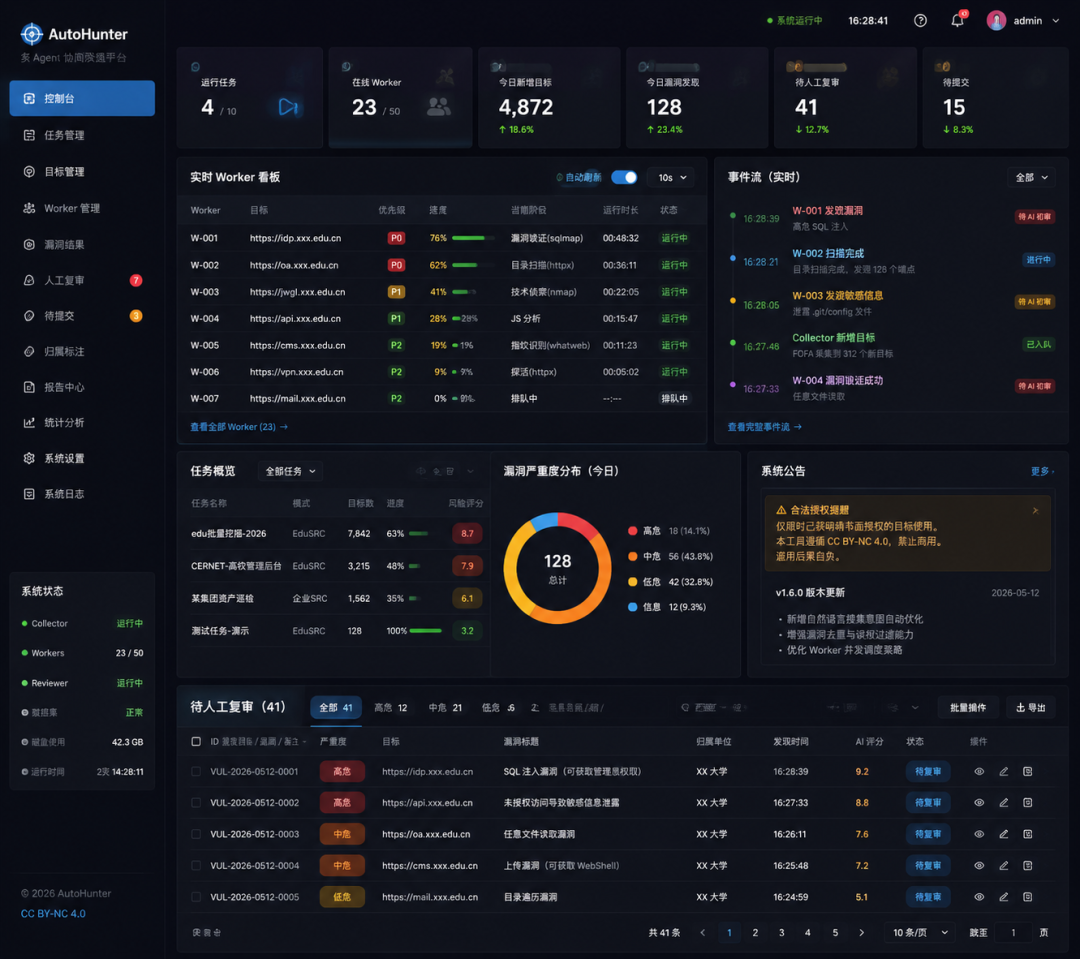Open report icon for VUL-2026-0512-0005
The width and height of the screenshot is (1080, 959).
click(x=1028, y=897)
